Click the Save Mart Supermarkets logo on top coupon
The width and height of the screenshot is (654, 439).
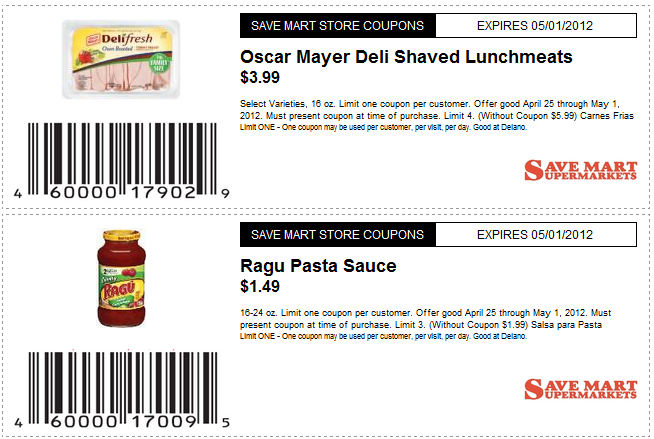coord(581,170)
